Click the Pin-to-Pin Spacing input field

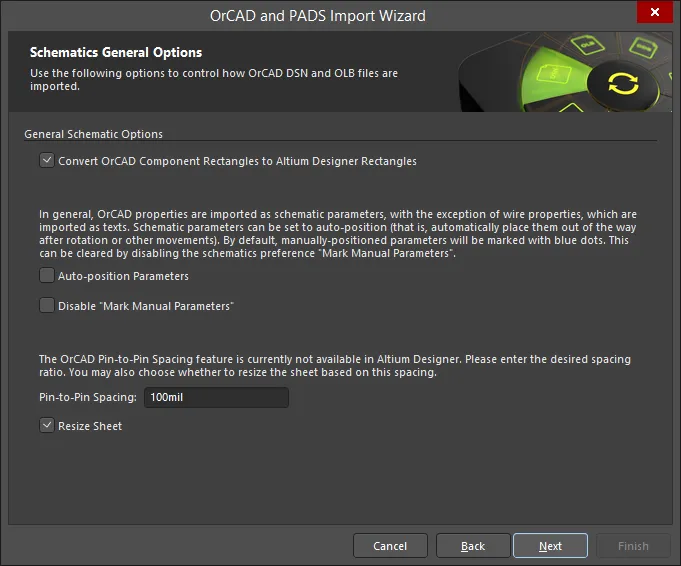click(x=216, y=397)
